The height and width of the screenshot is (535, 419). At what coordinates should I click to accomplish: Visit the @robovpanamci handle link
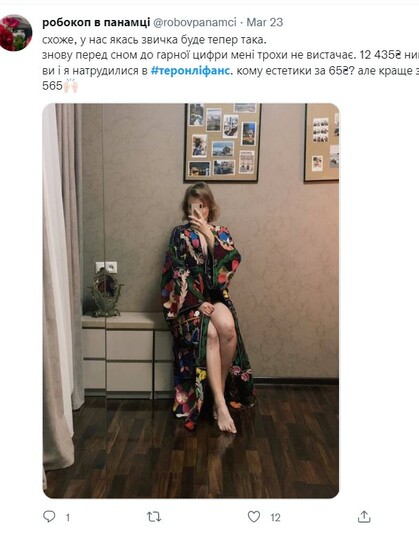click(194, 23)
